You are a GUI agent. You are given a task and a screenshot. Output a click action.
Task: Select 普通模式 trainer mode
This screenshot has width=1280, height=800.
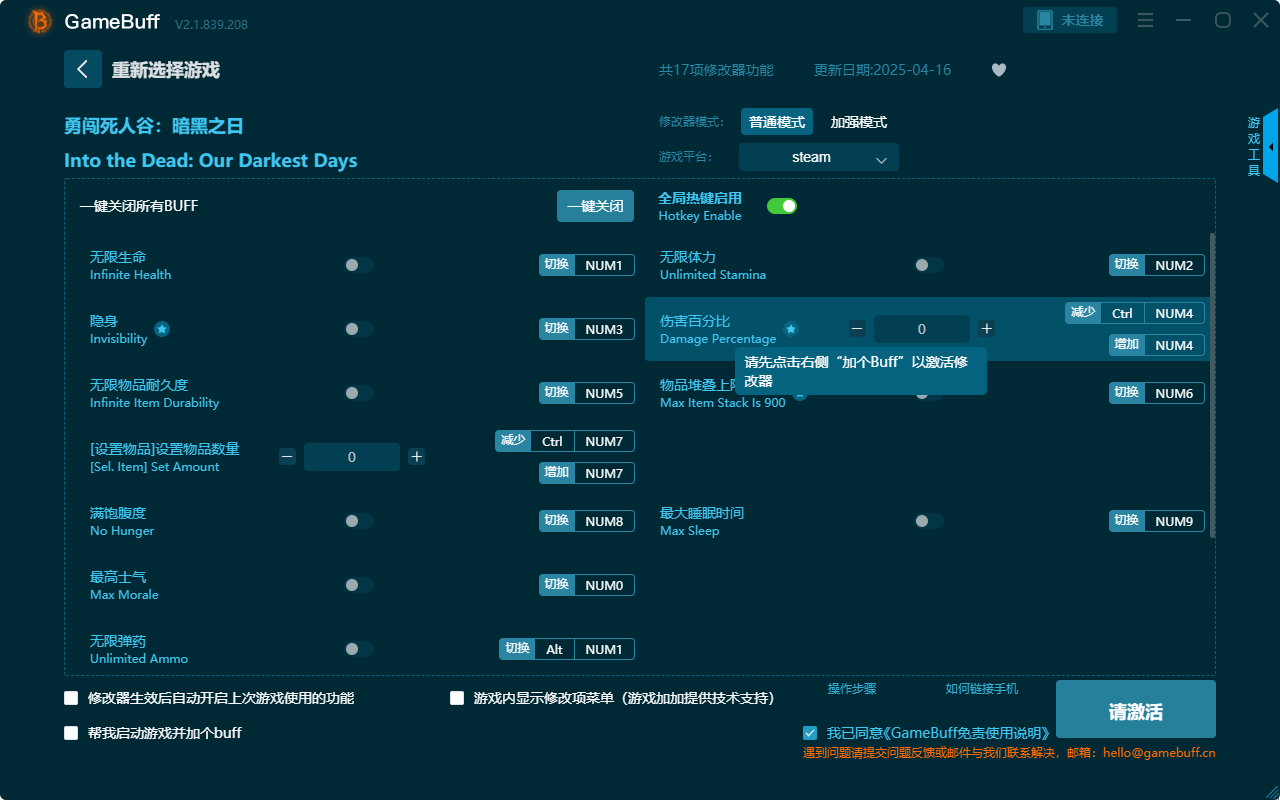776,121
